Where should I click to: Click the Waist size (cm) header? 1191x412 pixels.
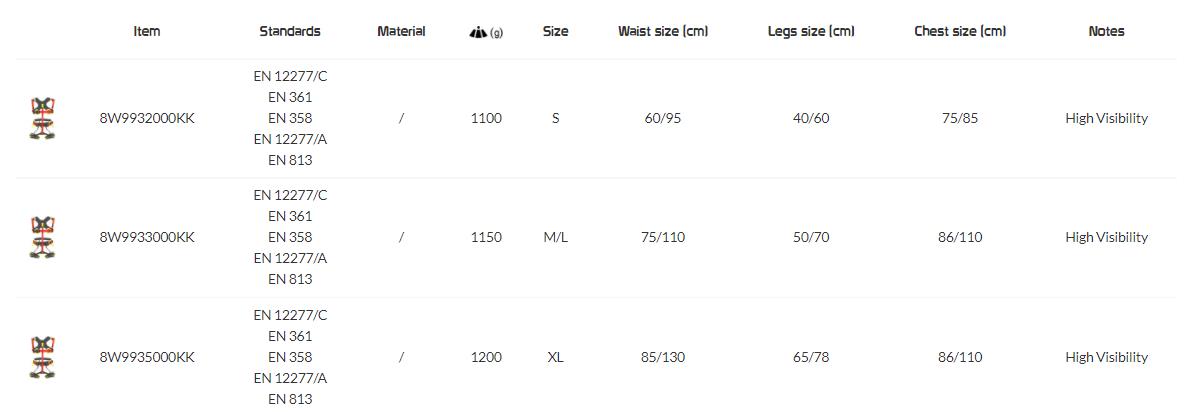click(x=663, y=31)
